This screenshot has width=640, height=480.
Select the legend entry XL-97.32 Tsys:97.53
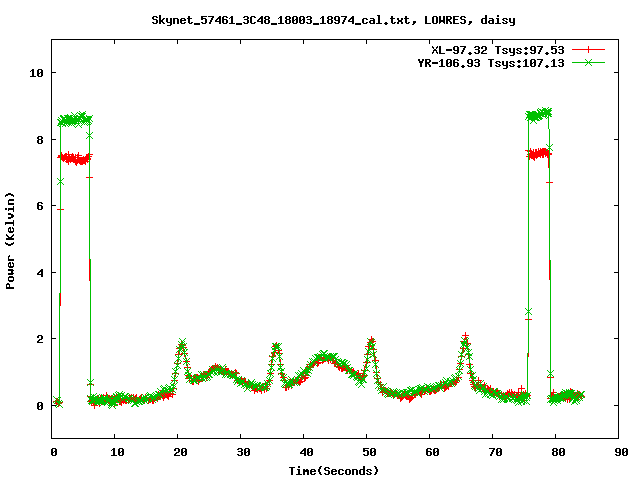[x=498, y=50]
